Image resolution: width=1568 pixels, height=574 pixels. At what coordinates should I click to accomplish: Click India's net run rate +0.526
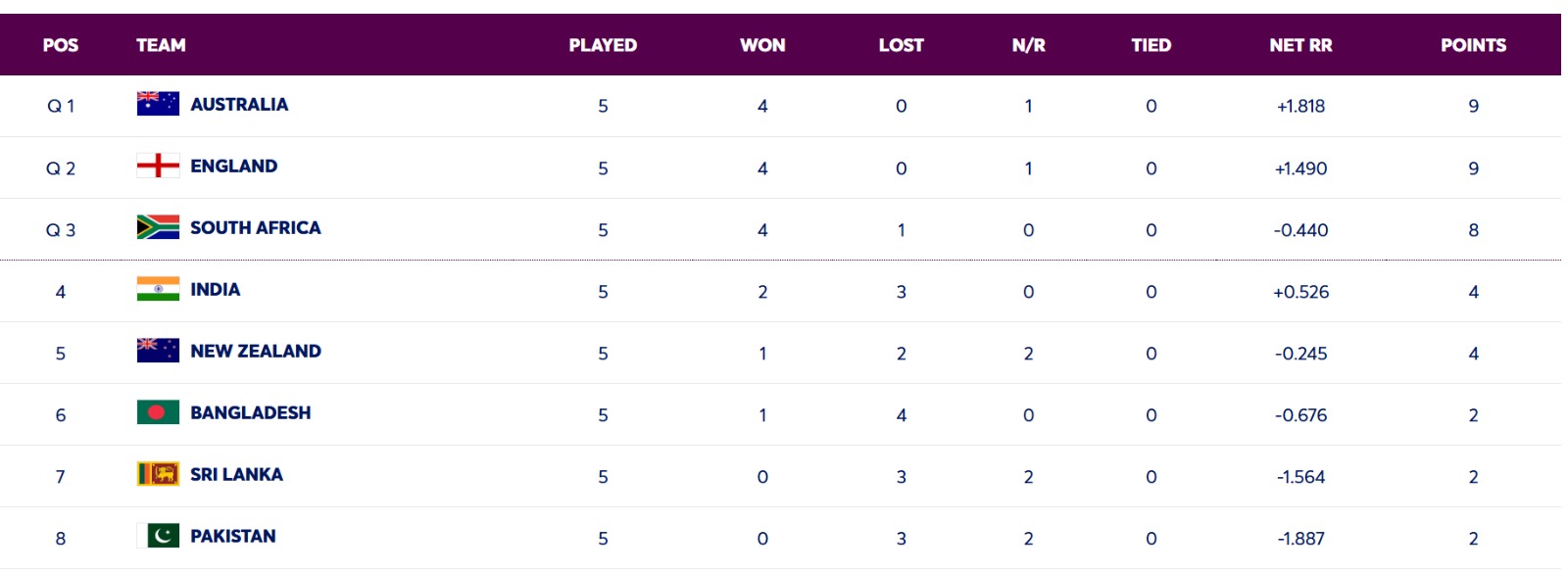click(x=1300, y=292)
